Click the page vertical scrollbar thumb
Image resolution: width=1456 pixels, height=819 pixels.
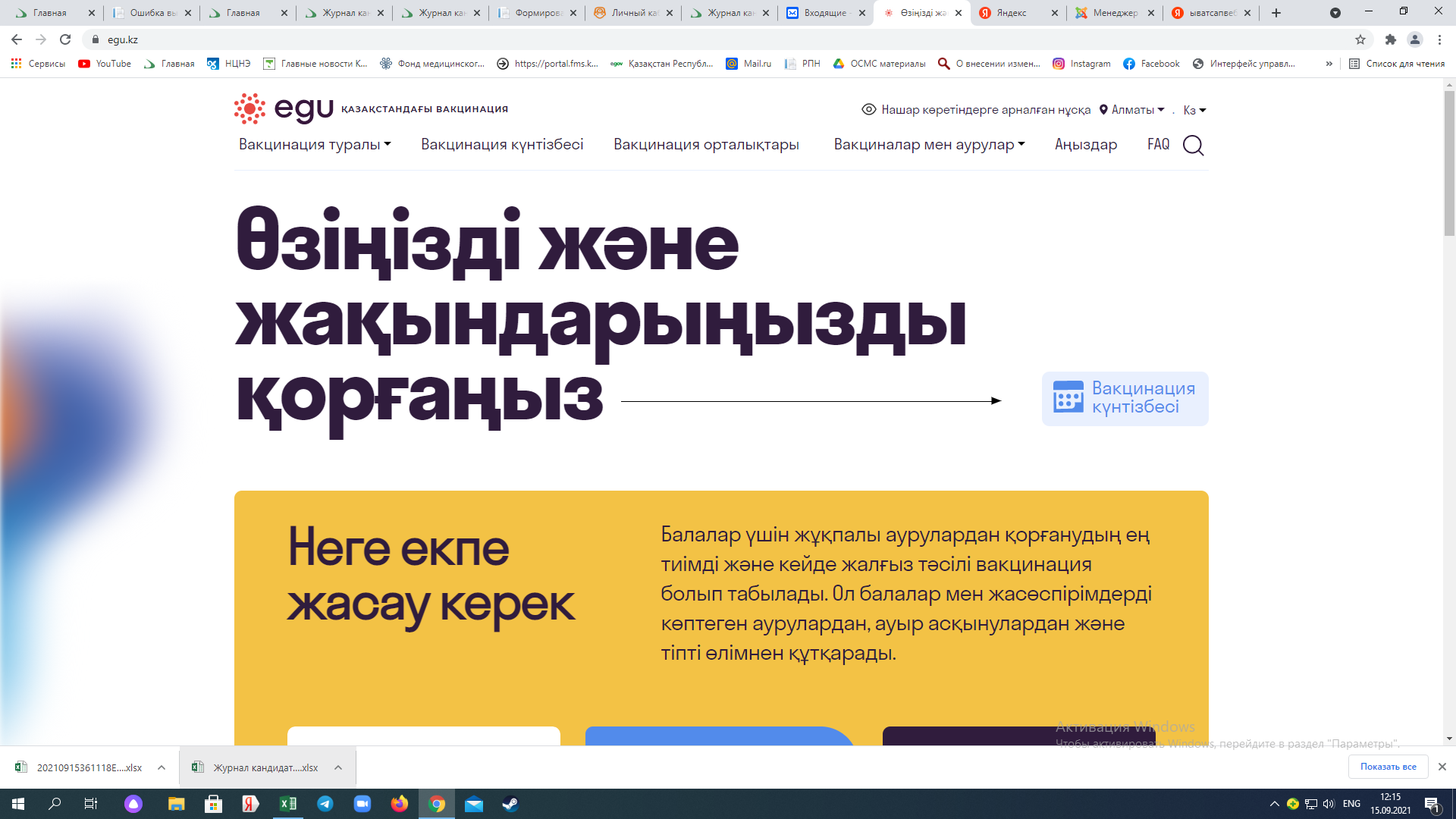[x=1449, y=163]
